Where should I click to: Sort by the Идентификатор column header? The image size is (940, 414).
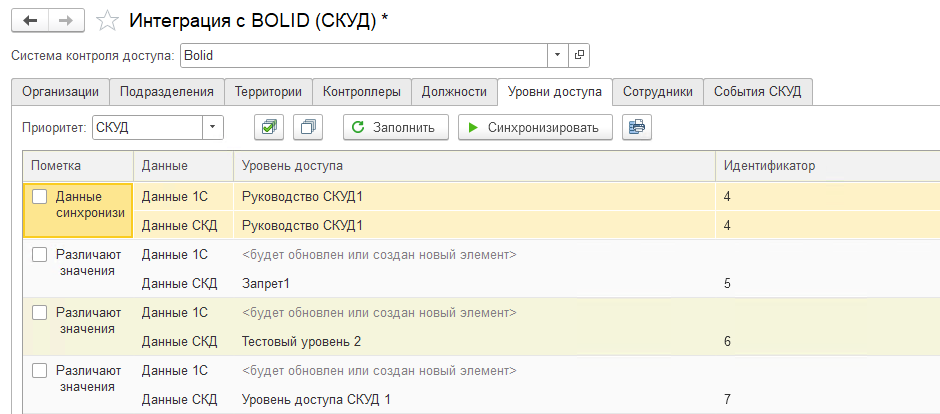(x=769, y=165)
